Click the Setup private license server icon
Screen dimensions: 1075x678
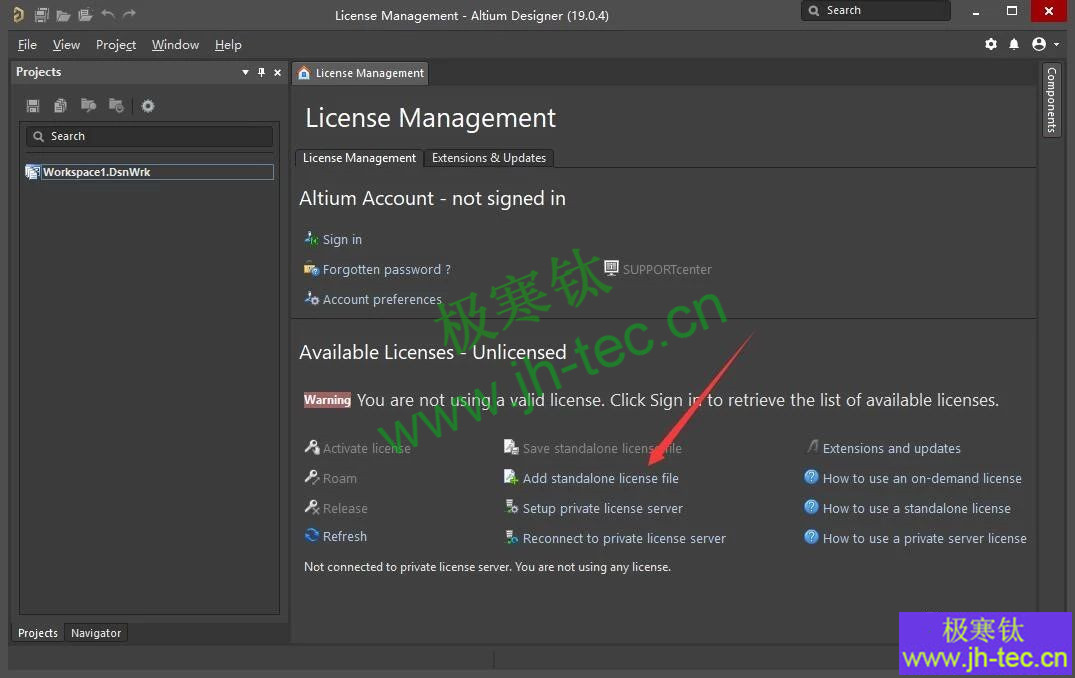(511, 507)
